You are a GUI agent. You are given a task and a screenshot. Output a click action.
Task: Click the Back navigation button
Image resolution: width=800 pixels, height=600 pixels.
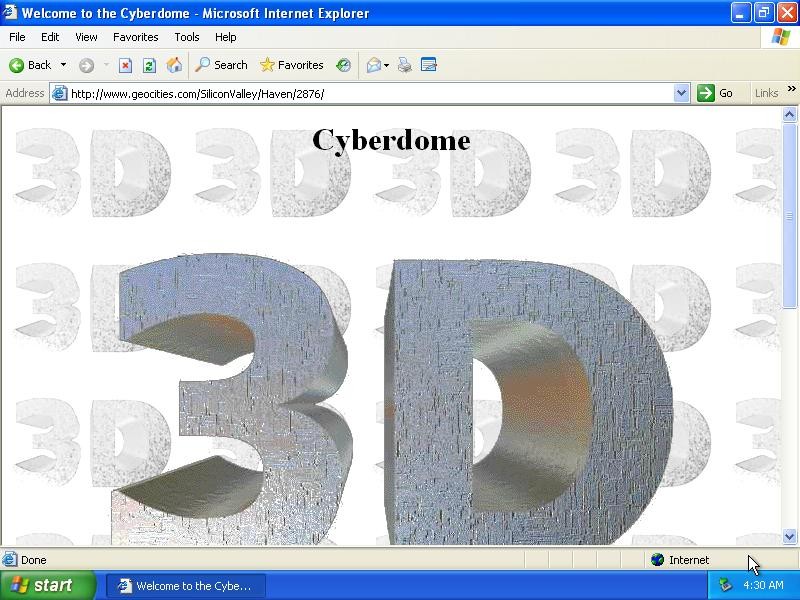coord(30,65)
